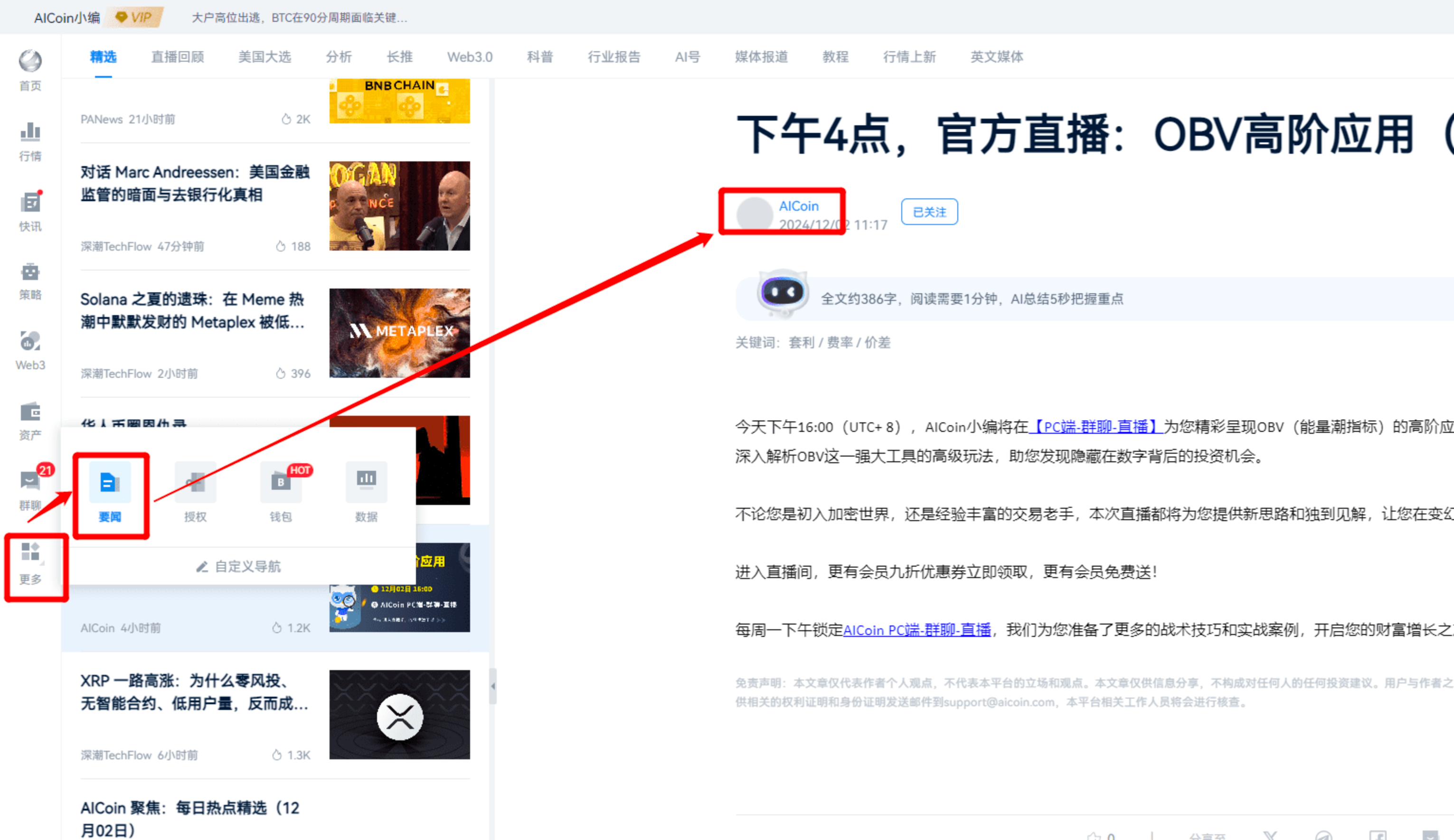Click the 套利 keyword
This screenshot has width=1454, height=840.
(802, 343)
